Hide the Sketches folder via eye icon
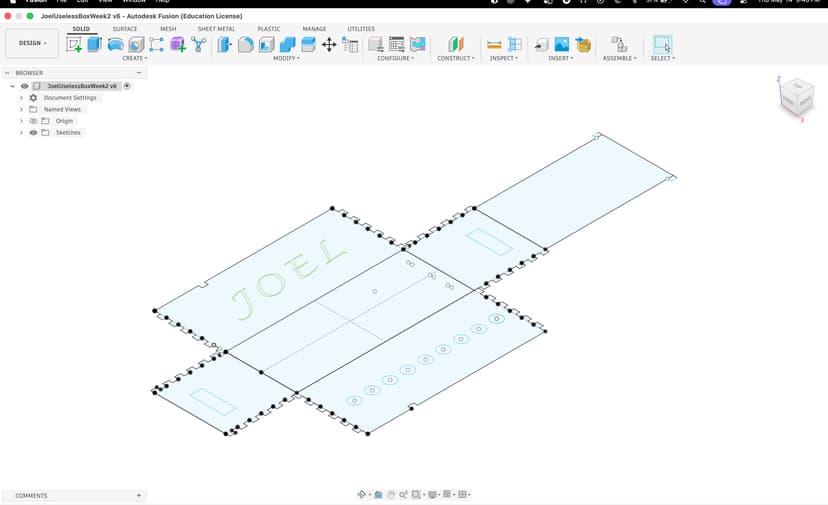The image size is (828, 505). coord(33,133)
